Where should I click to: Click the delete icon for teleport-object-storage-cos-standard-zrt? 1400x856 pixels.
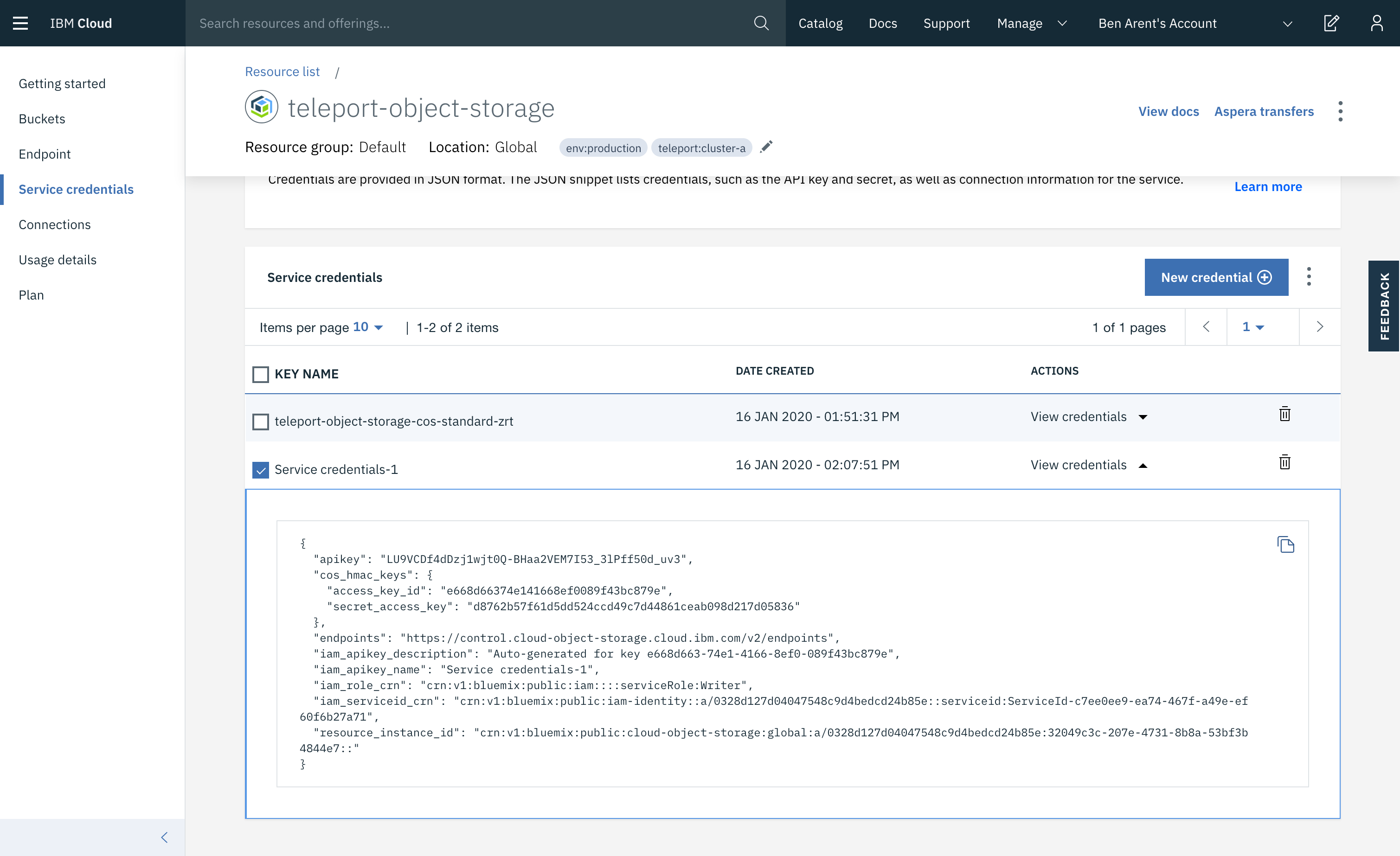pyautogui.click(x=1284, y=414)
